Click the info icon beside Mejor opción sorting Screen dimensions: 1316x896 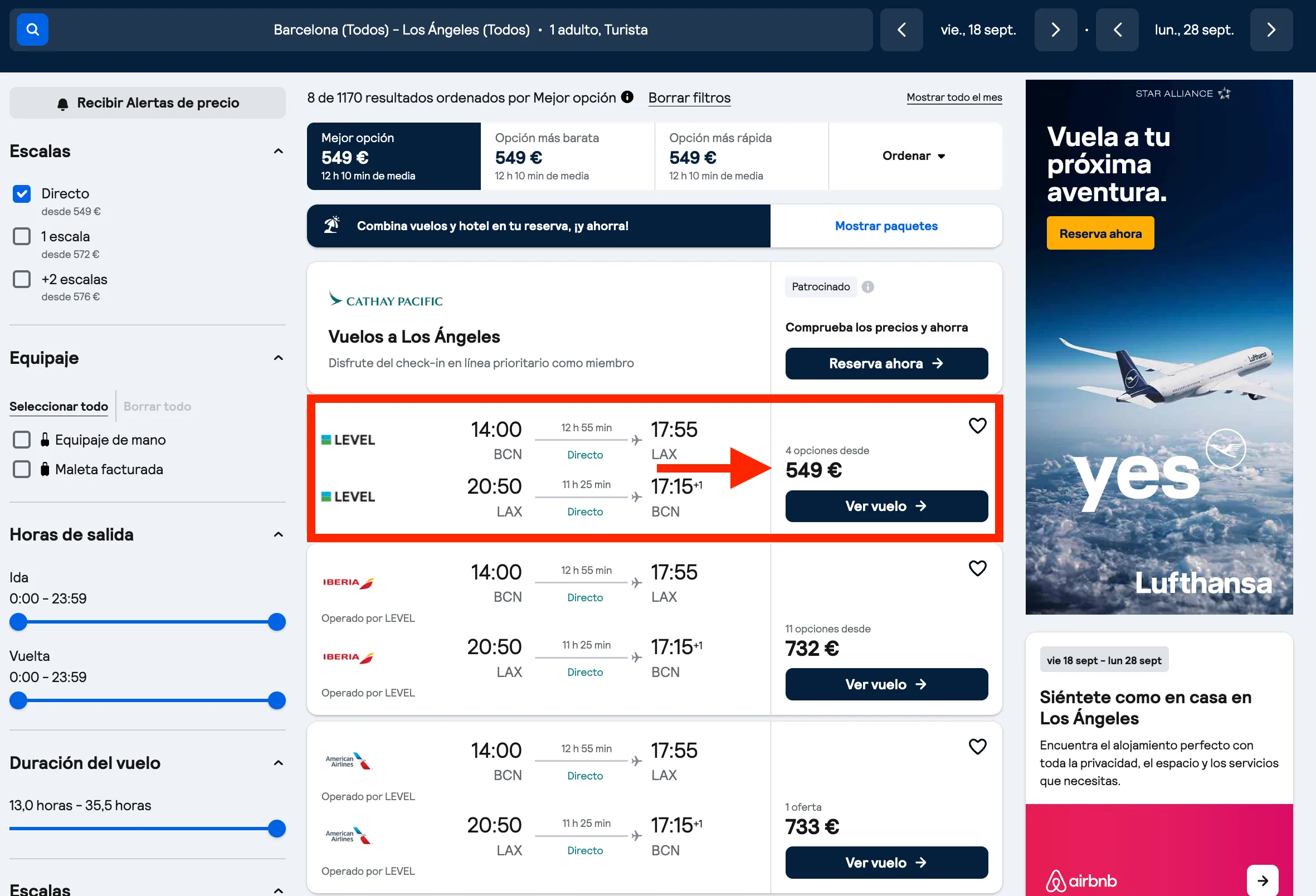(x=627, y=97)
